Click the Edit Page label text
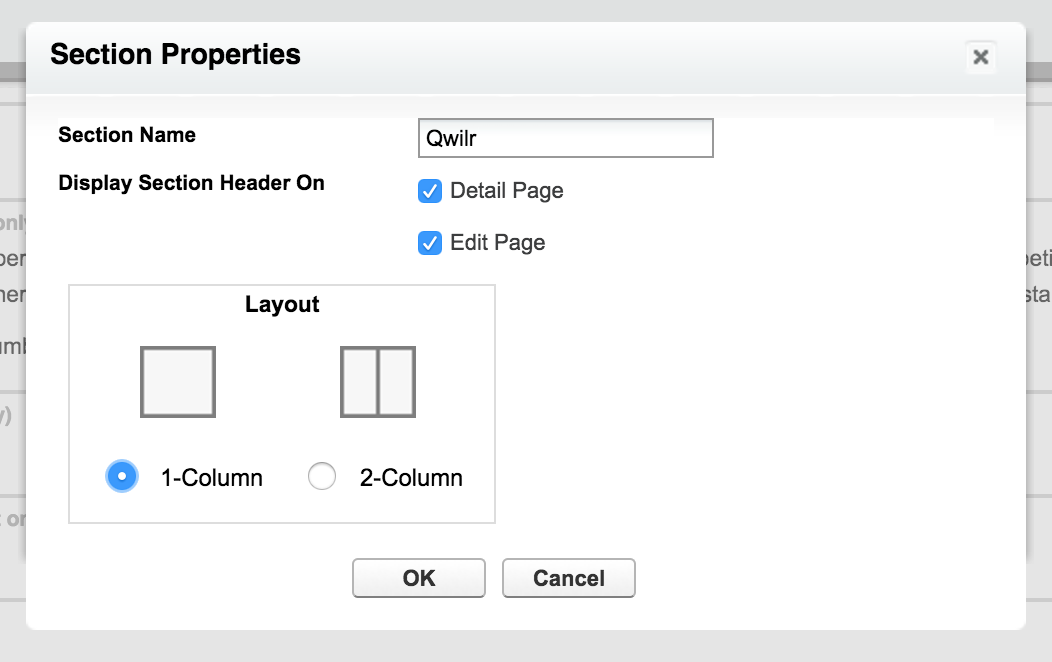This screenshot has width=1052, height=662. click(x=498, y=243)
